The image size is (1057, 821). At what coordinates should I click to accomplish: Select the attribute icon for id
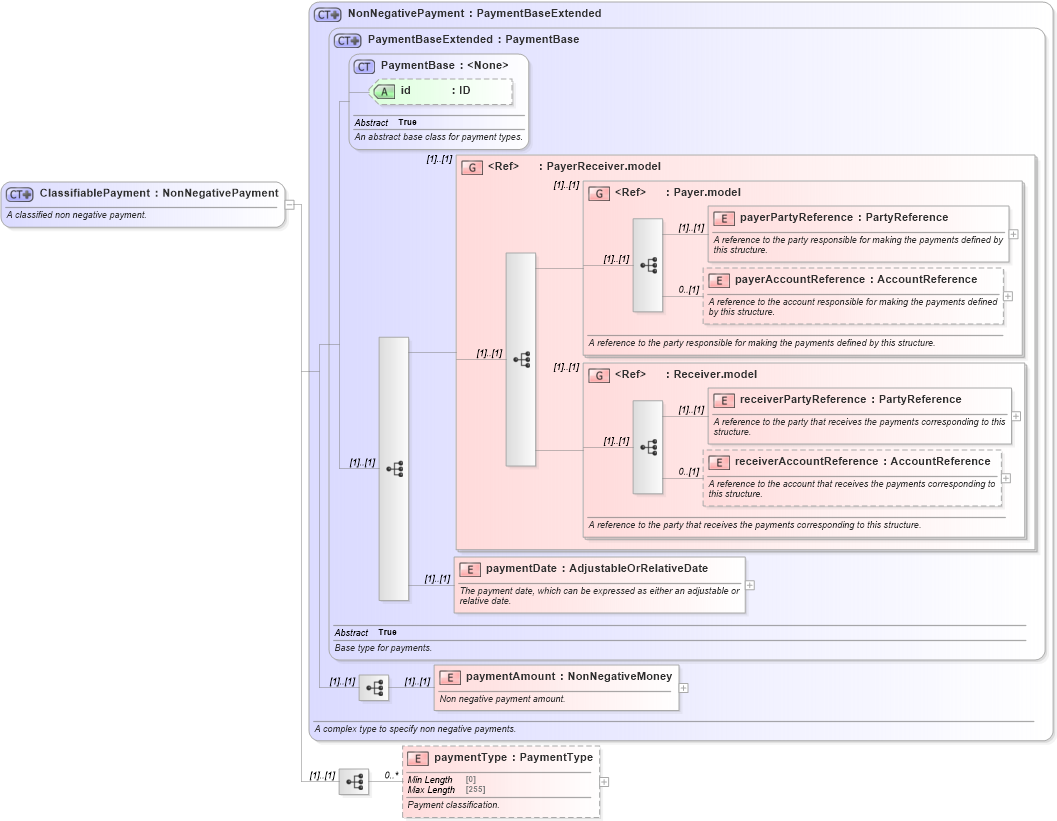pos(383,90)
